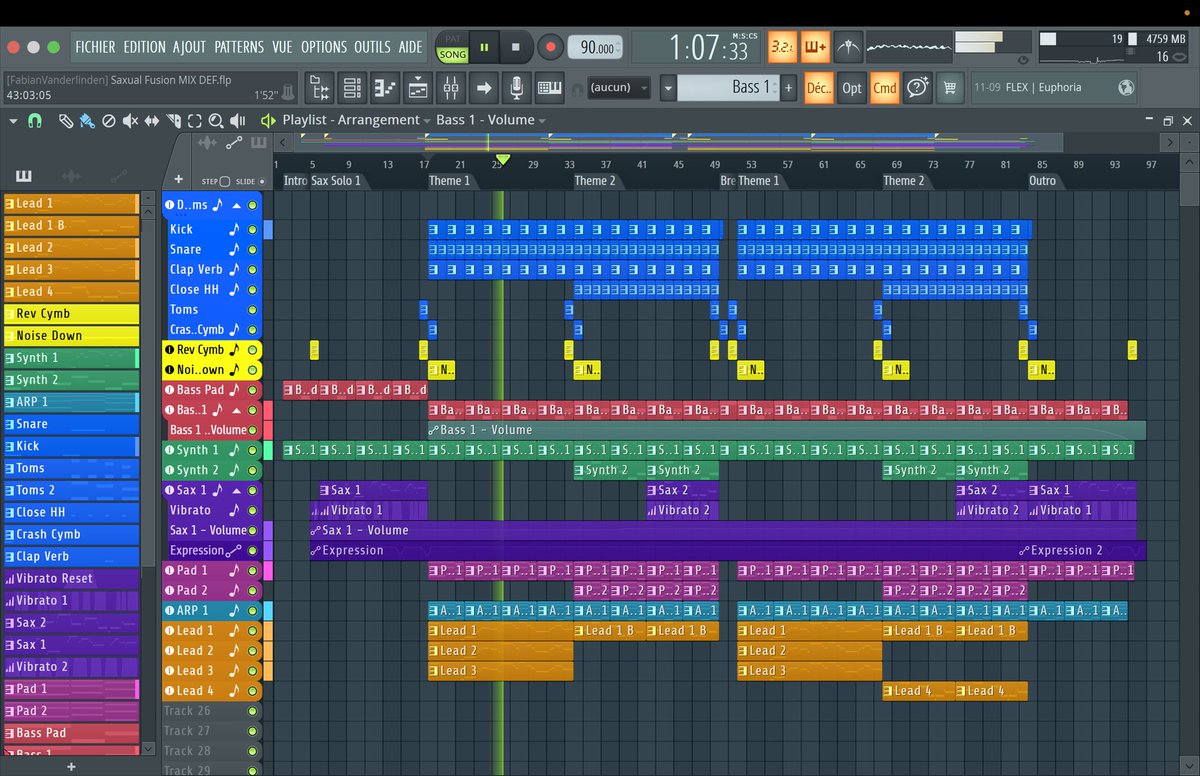Open the channel rack icon
The image size is (1200, 776).
pyautogui.click(x=352, y=88)
